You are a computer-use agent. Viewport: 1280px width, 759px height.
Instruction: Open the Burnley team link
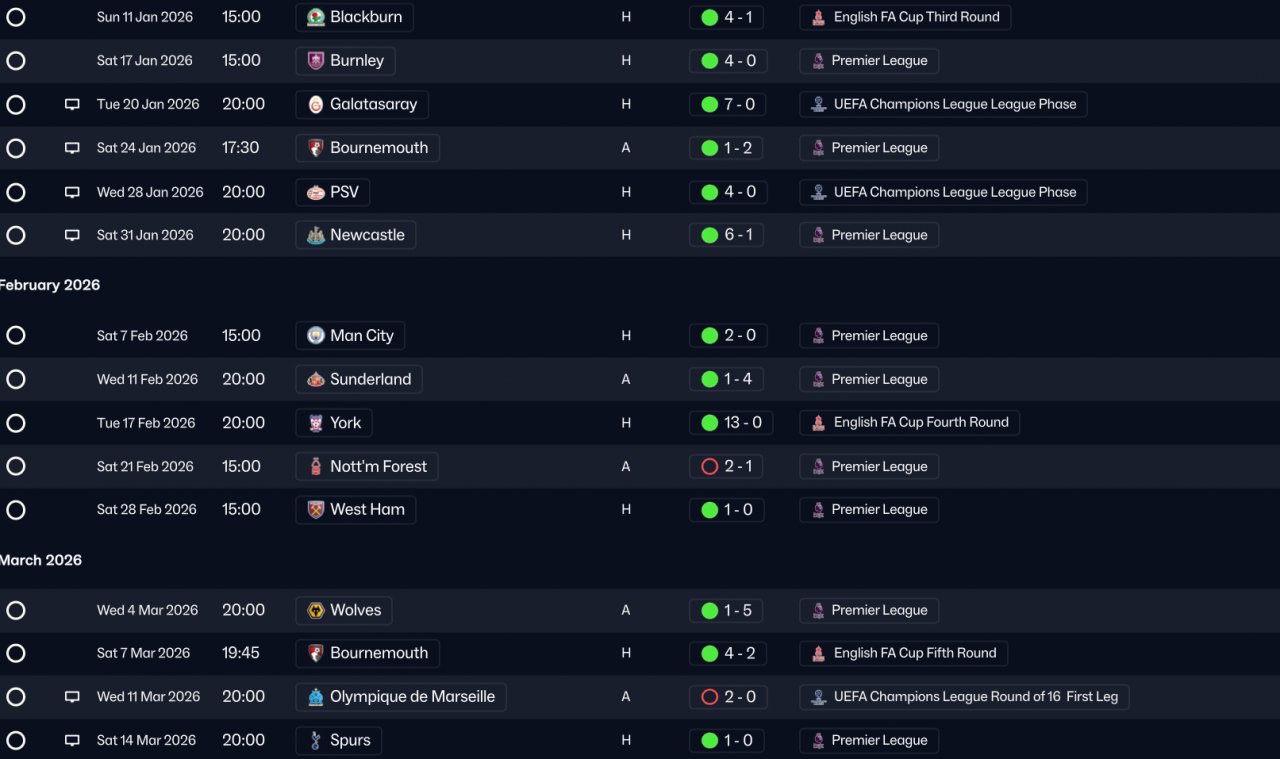point(346,61)
